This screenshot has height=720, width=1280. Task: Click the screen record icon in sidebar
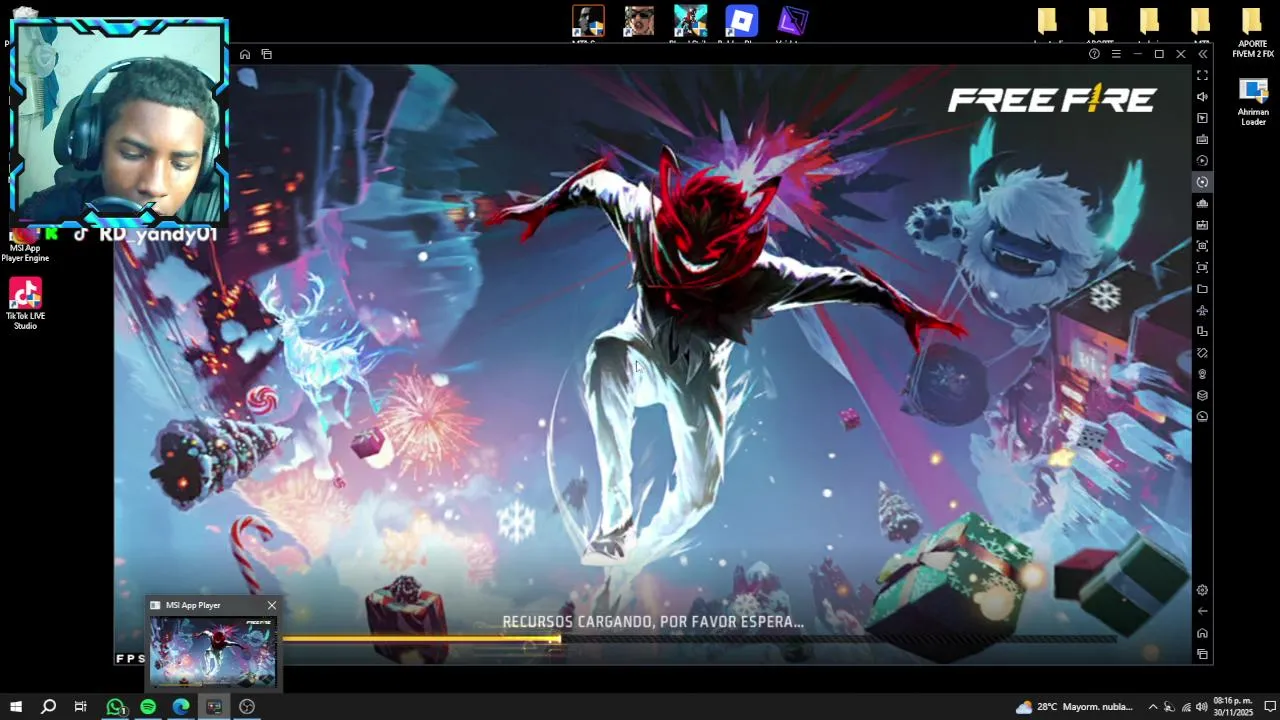point(1202,268)
